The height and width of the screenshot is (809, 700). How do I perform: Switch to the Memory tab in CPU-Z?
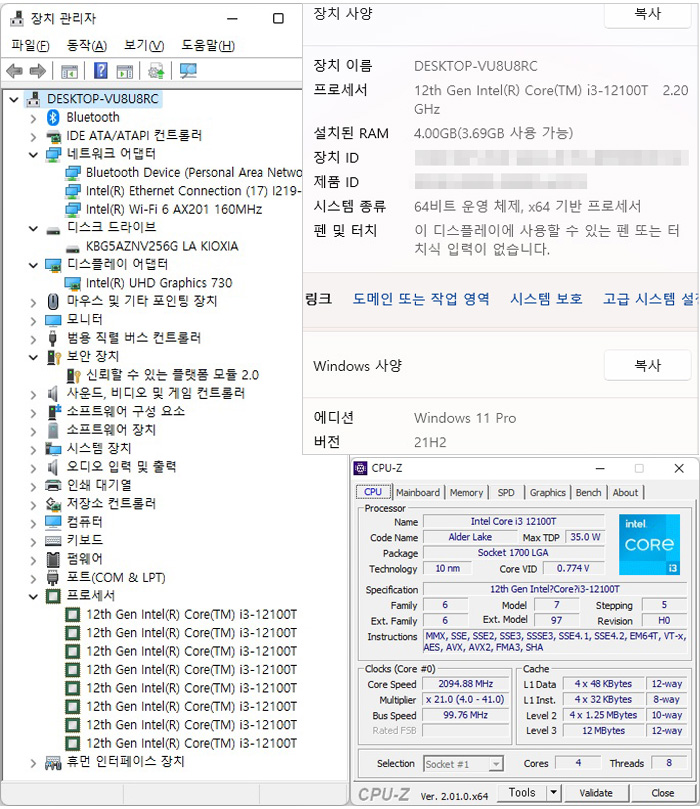point(466,492)
